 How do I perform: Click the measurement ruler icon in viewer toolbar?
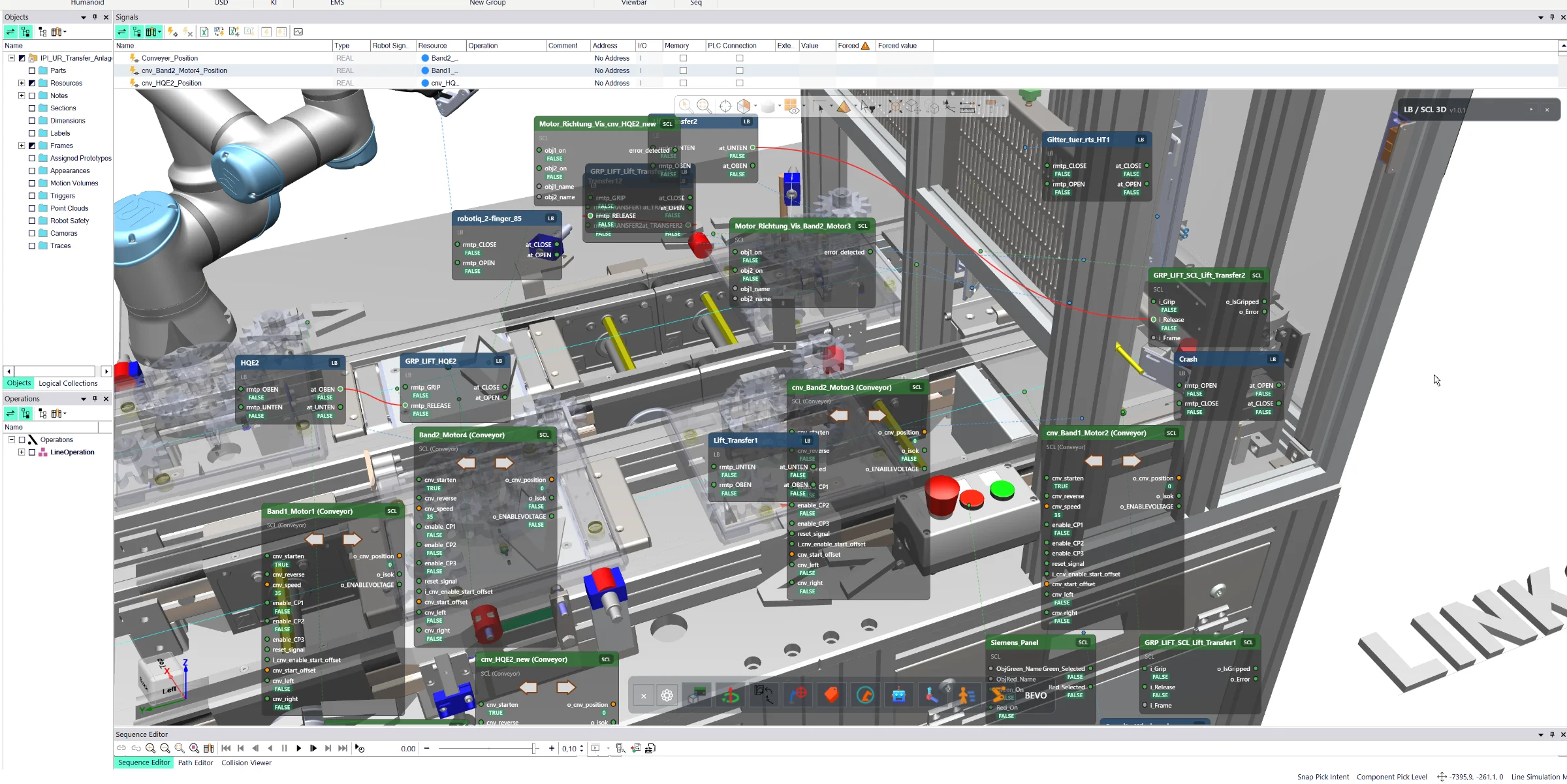[968, 106]
